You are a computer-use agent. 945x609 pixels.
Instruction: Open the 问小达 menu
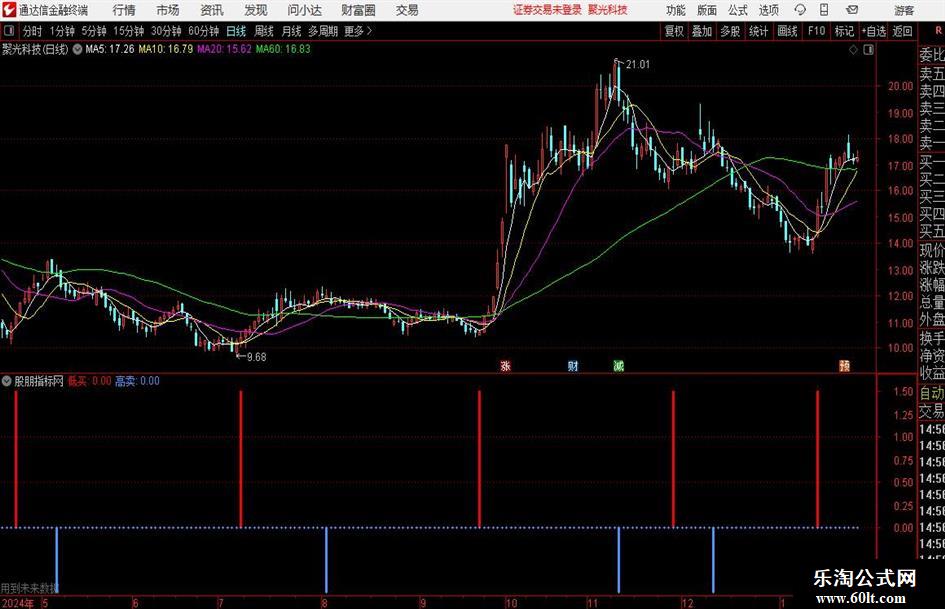click(304, 10)
